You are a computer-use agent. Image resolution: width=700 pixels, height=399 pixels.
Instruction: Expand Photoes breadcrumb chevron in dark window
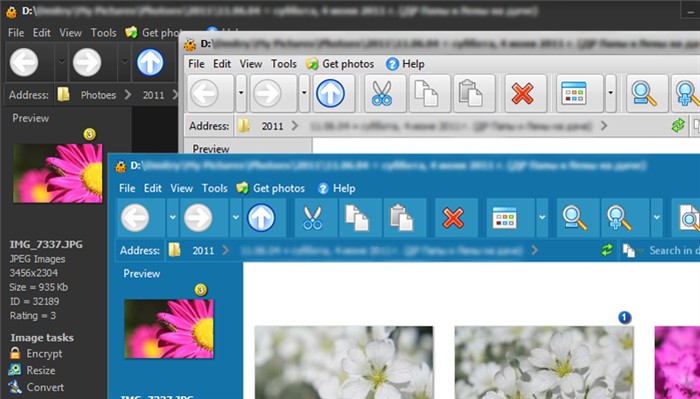pos(128,95)
